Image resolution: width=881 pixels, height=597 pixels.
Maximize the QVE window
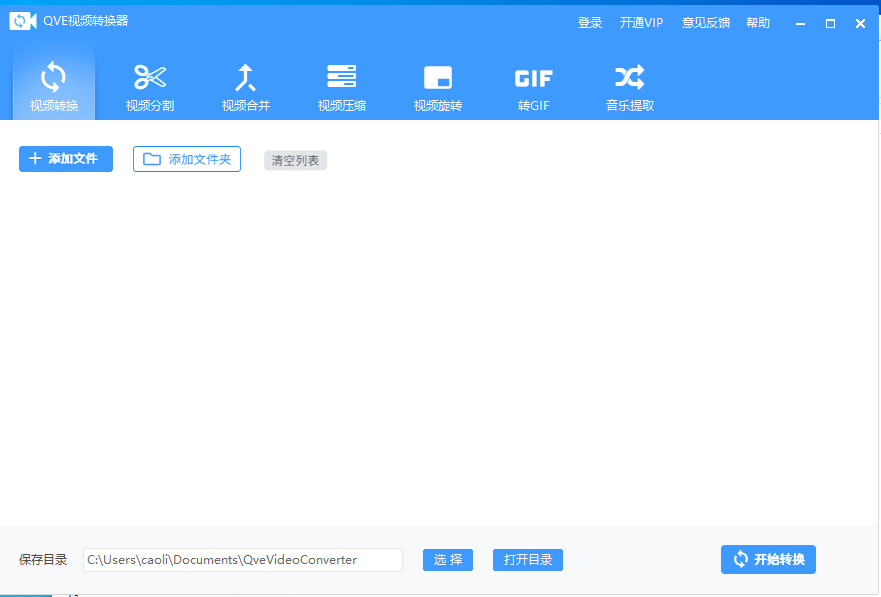click(x=830, y=24)
